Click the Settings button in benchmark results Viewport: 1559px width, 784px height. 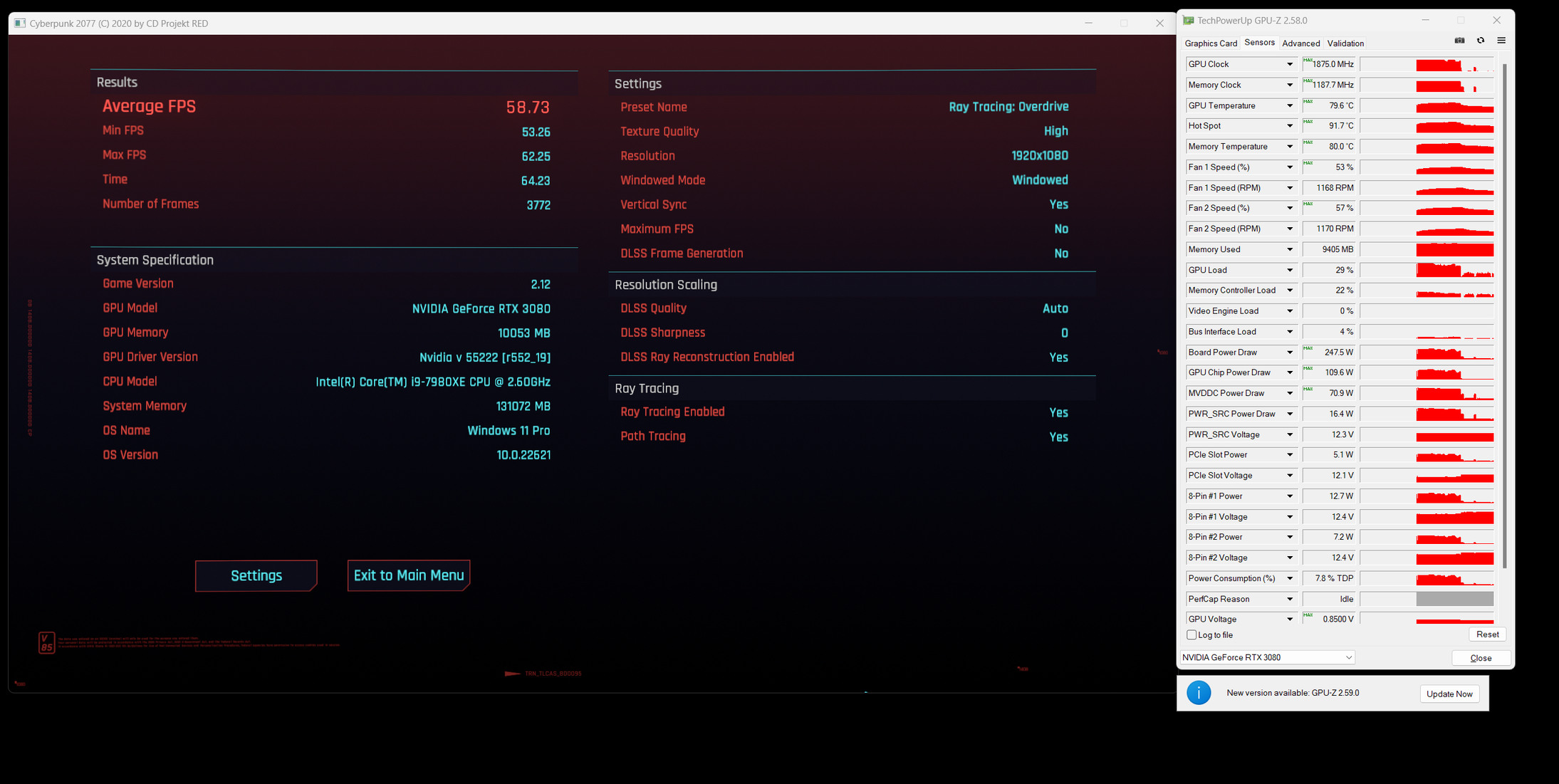[256, 575]
